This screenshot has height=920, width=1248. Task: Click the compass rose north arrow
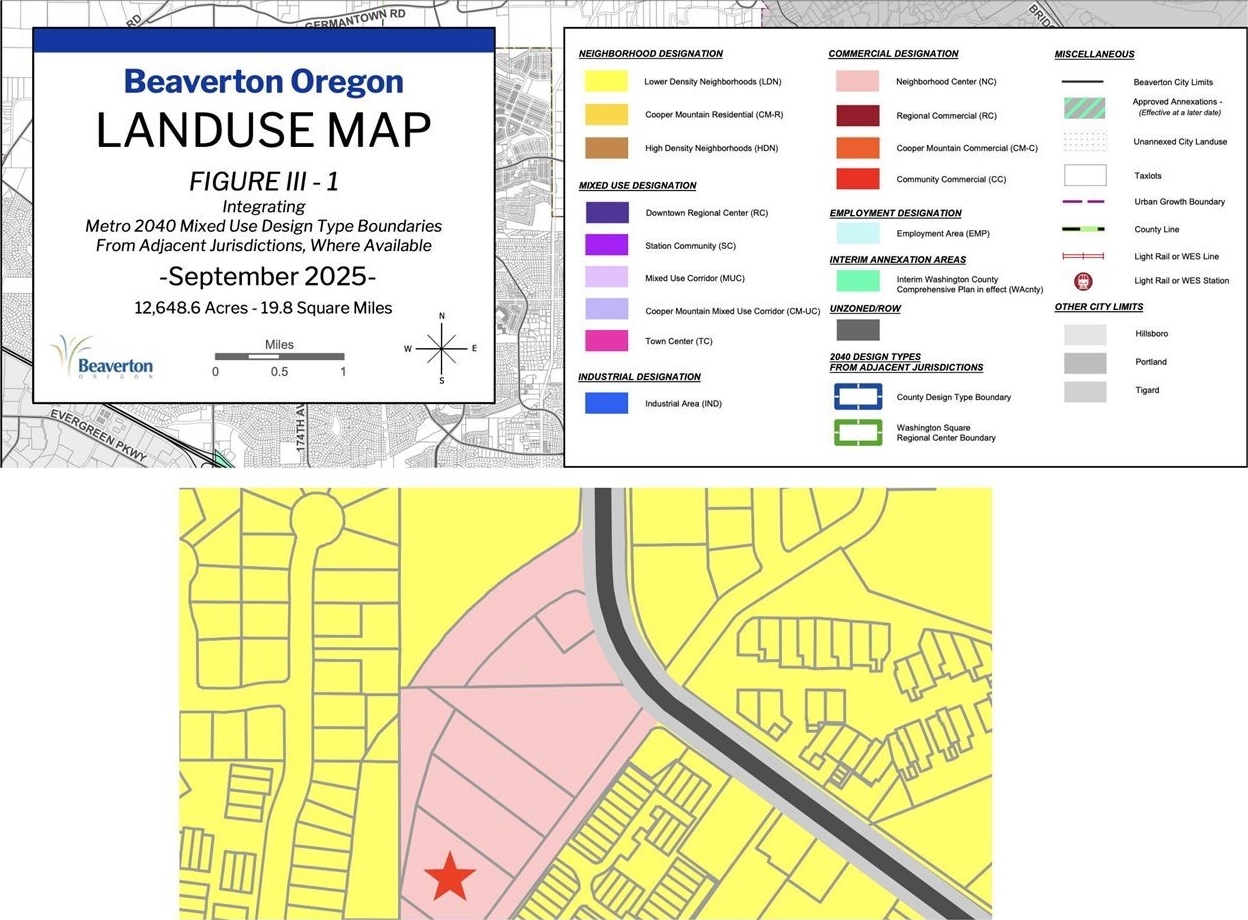click(441, 349)
